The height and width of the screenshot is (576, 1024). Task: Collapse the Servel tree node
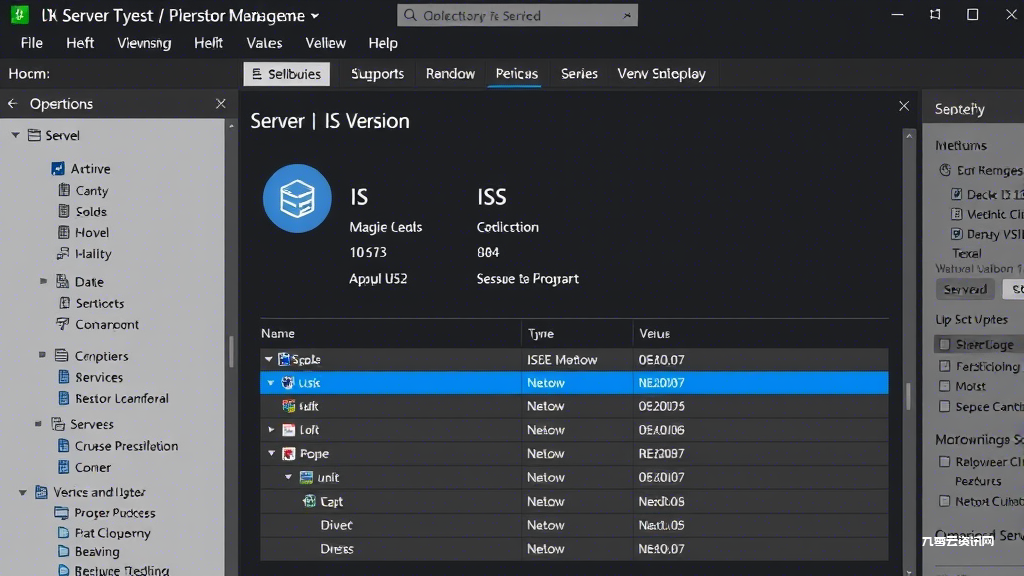click(x=15, y=135)
